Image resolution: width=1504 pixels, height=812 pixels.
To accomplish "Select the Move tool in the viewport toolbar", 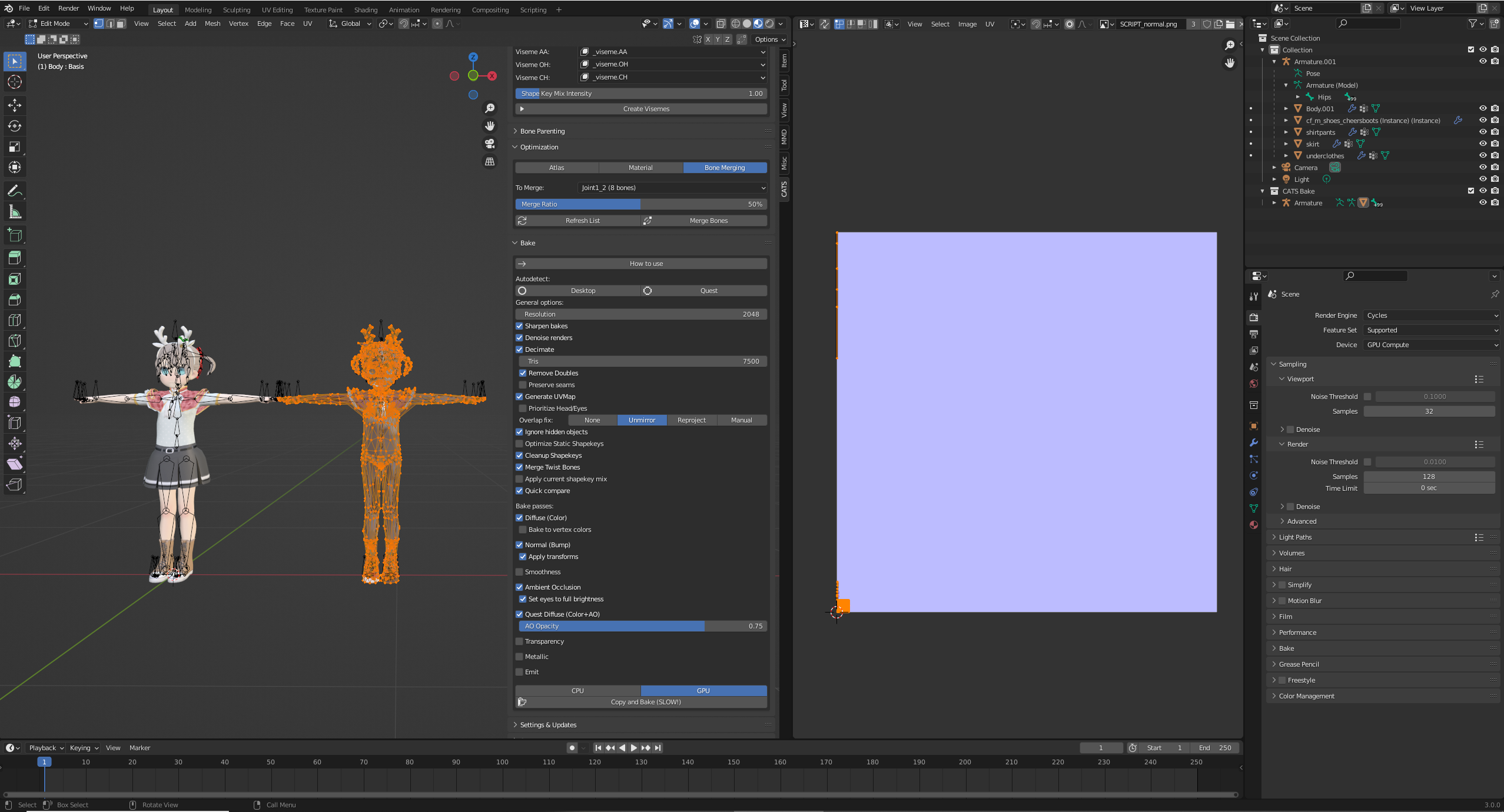I will (14, 105).
